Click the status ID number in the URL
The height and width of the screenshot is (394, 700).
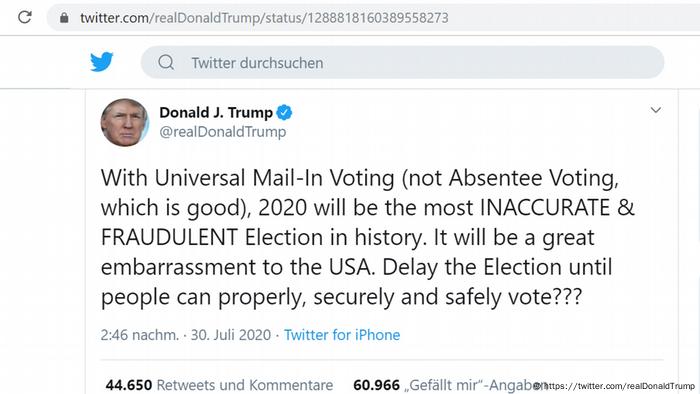[378, 18]
